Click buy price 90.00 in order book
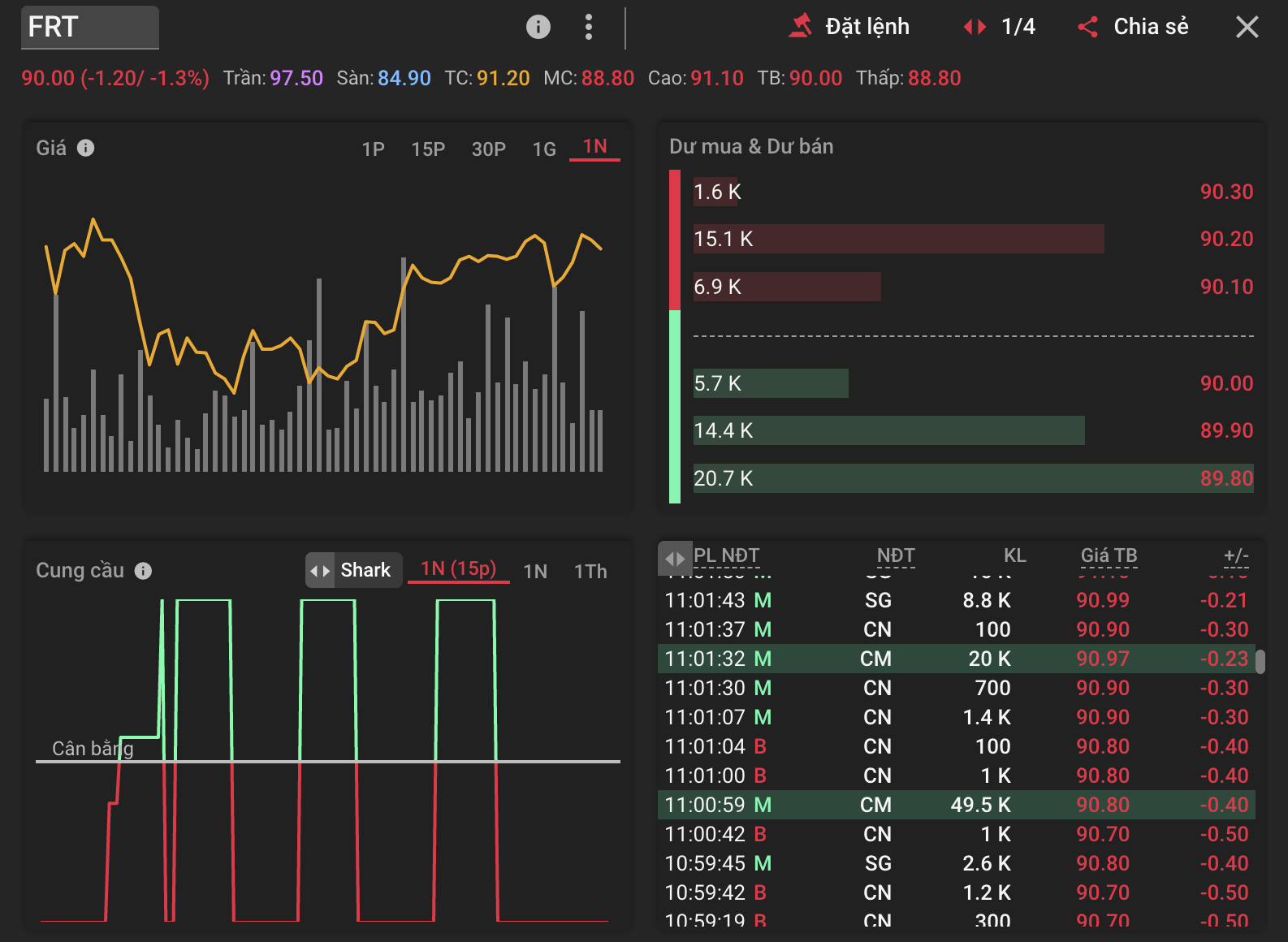Image resolution: width=1288 pixels, height=942 pixels. [1226, 383]
